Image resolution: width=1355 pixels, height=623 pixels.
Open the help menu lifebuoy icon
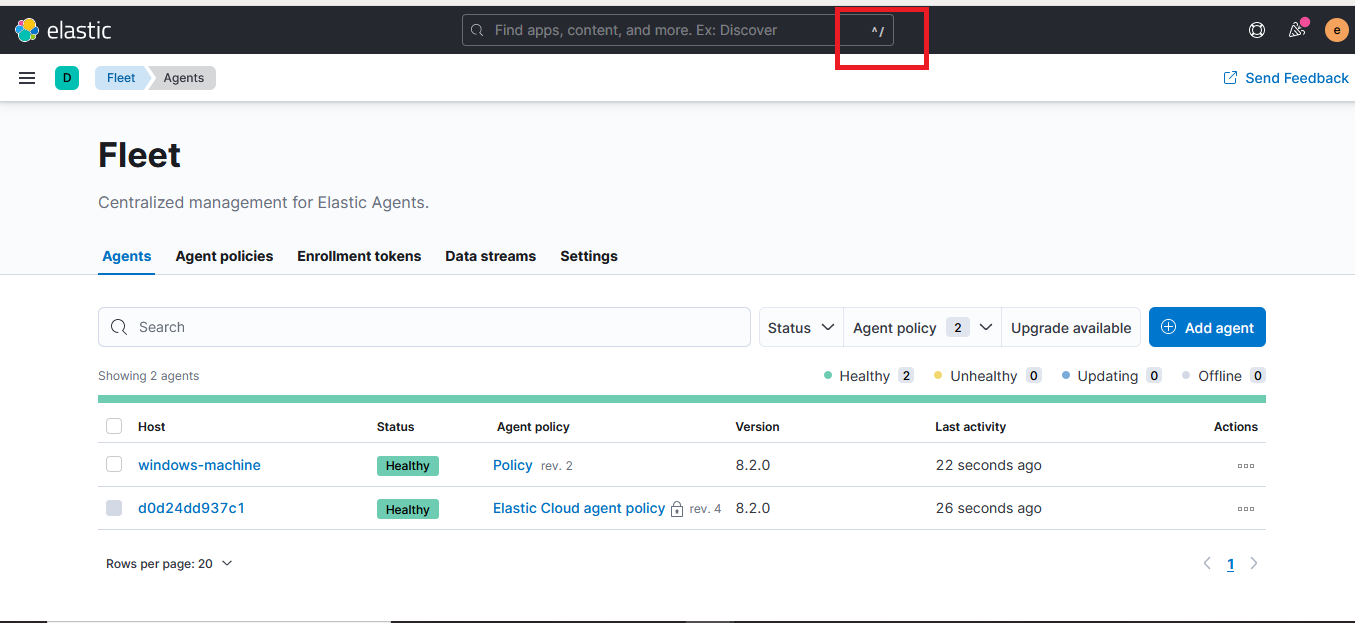click(x=1257, y=30)
